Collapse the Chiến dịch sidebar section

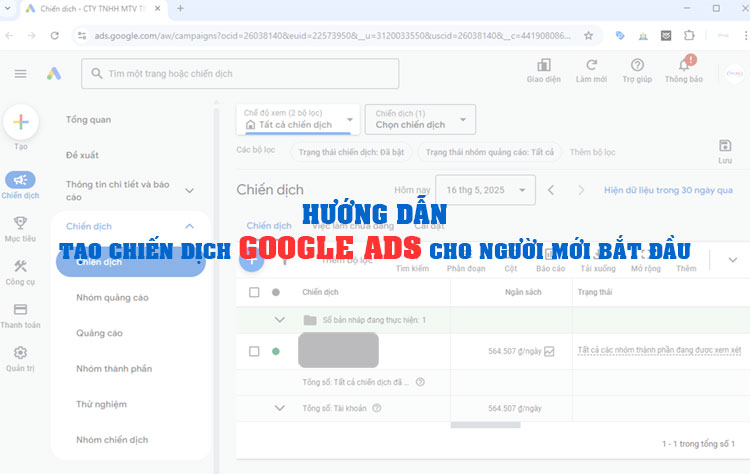point(189,226)
